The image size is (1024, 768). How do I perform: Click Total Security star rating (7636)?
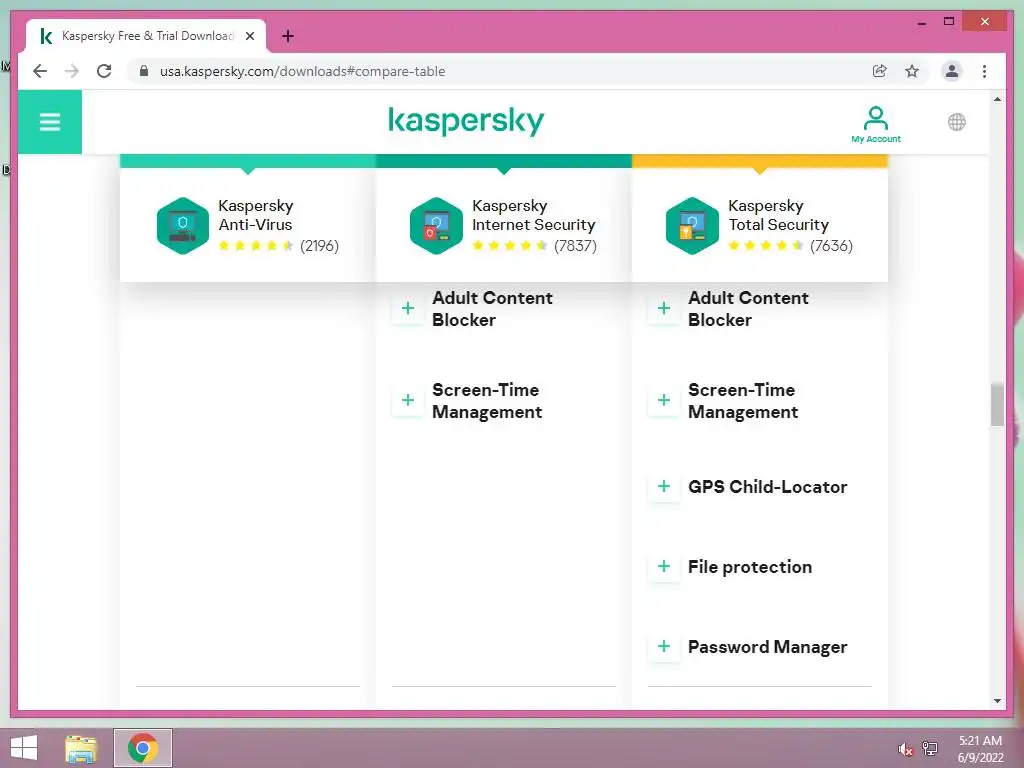[790, 246]
